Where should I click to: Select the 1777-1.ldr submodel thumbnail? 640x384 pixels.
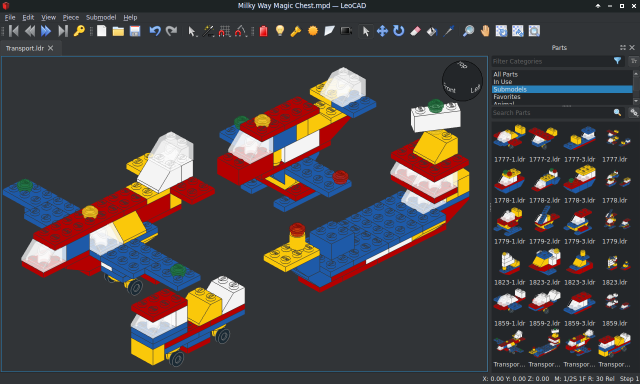[509, 144]
